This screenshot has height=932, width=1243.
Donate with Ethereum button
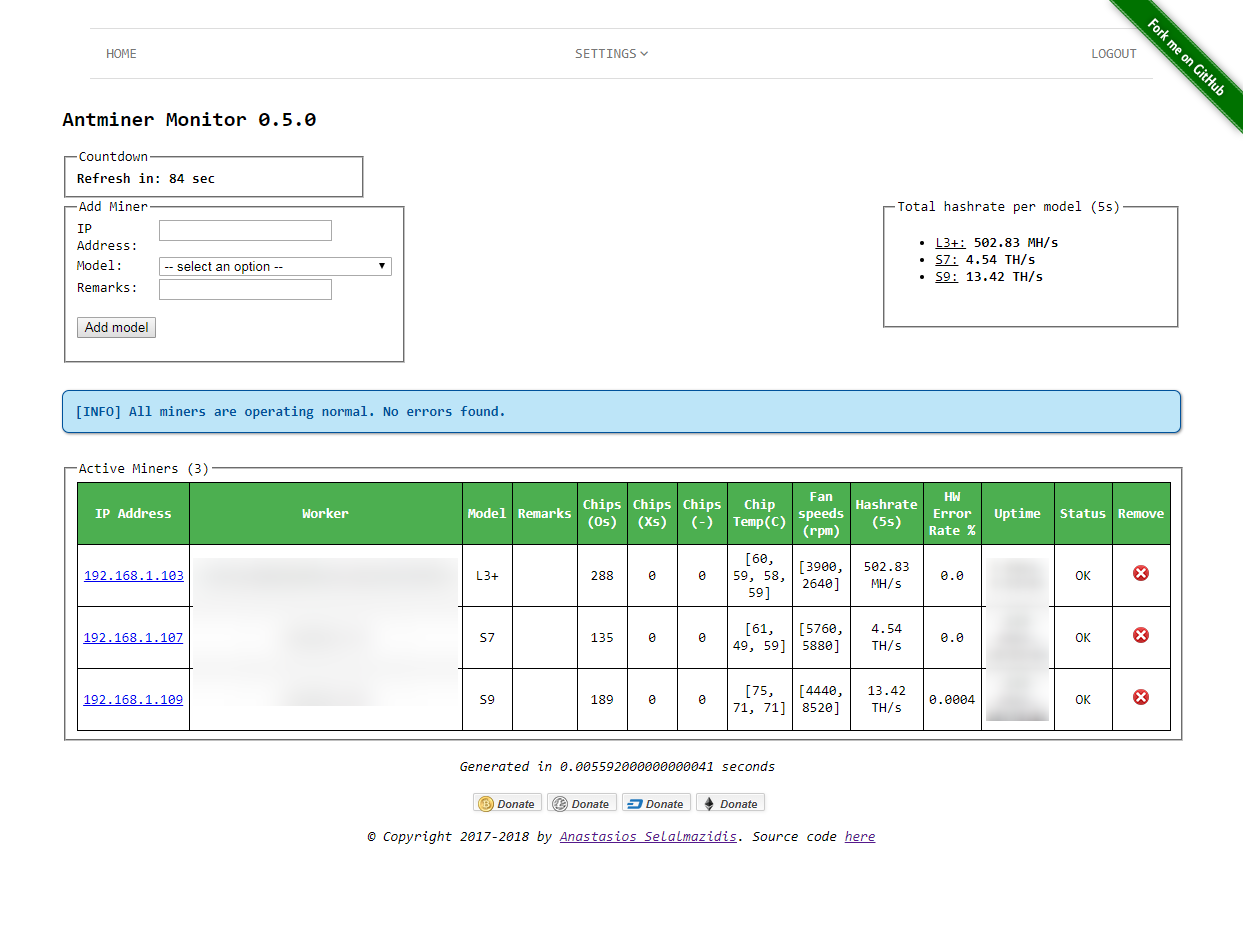tap(730, 803)
